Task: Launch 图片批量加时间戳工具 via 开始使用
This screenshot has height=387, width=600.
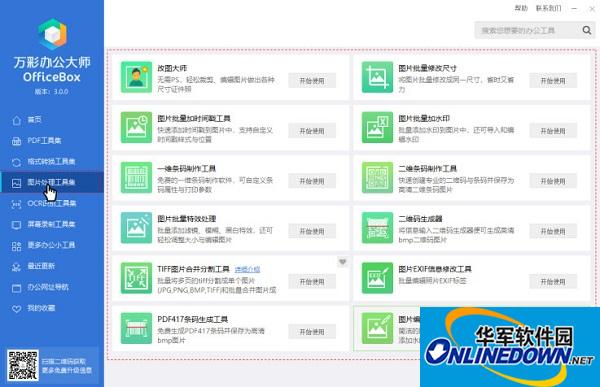Action: [x=312, y=131]
